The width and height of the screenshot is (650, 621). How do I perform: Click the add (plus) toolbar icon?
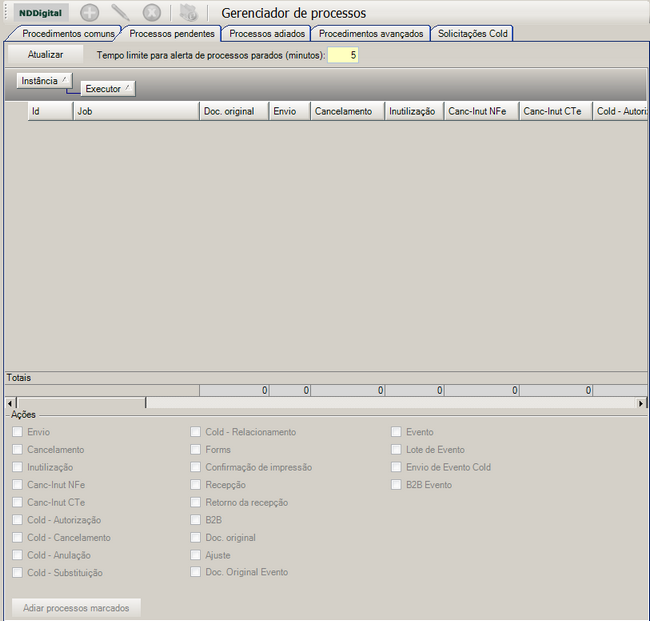(90, 13)
